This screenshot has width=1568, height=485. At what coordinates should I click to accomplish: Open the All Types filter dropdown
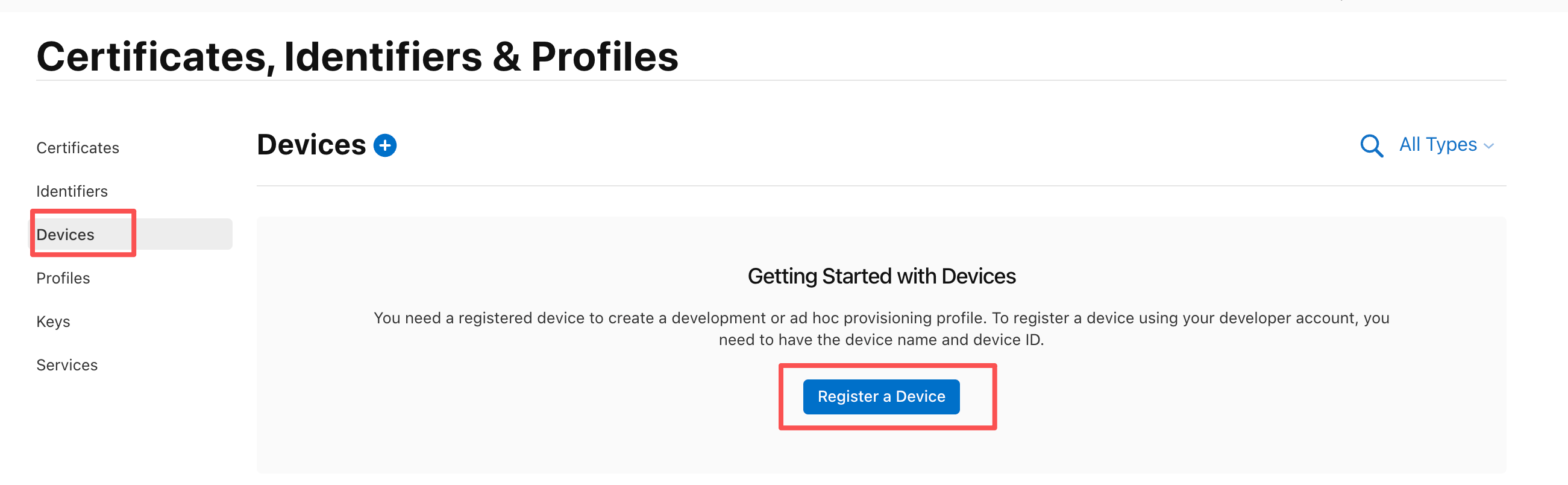point(1438,144)
